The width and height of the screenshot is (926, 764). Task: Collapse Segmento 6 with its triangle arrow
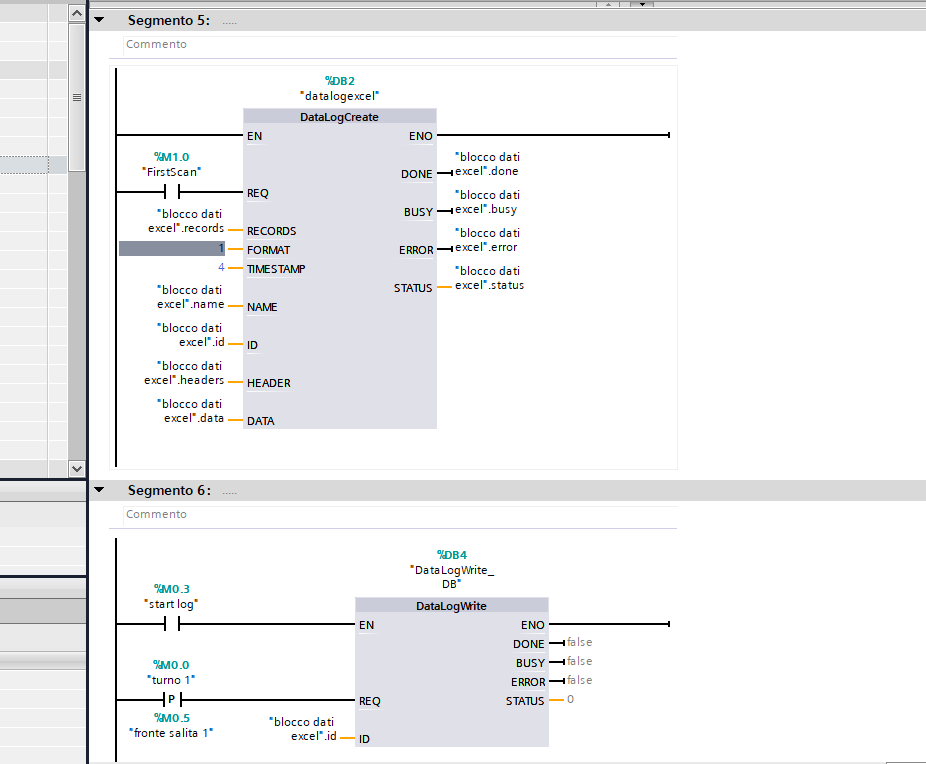coord(99,490)
